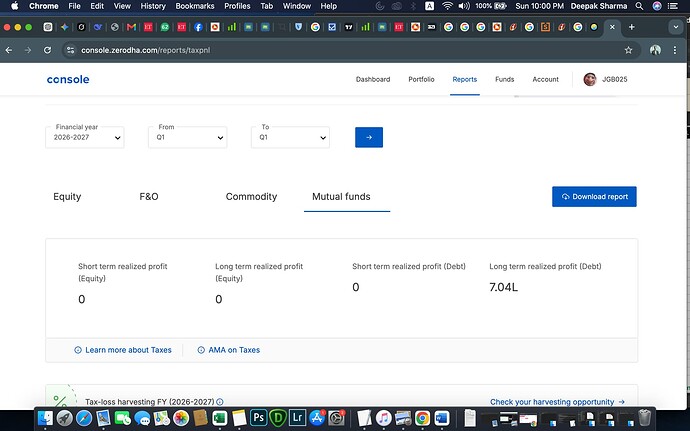Open System Preferences from the dock
This screenshot has width=690, height=431.
(x=337, y=418)
